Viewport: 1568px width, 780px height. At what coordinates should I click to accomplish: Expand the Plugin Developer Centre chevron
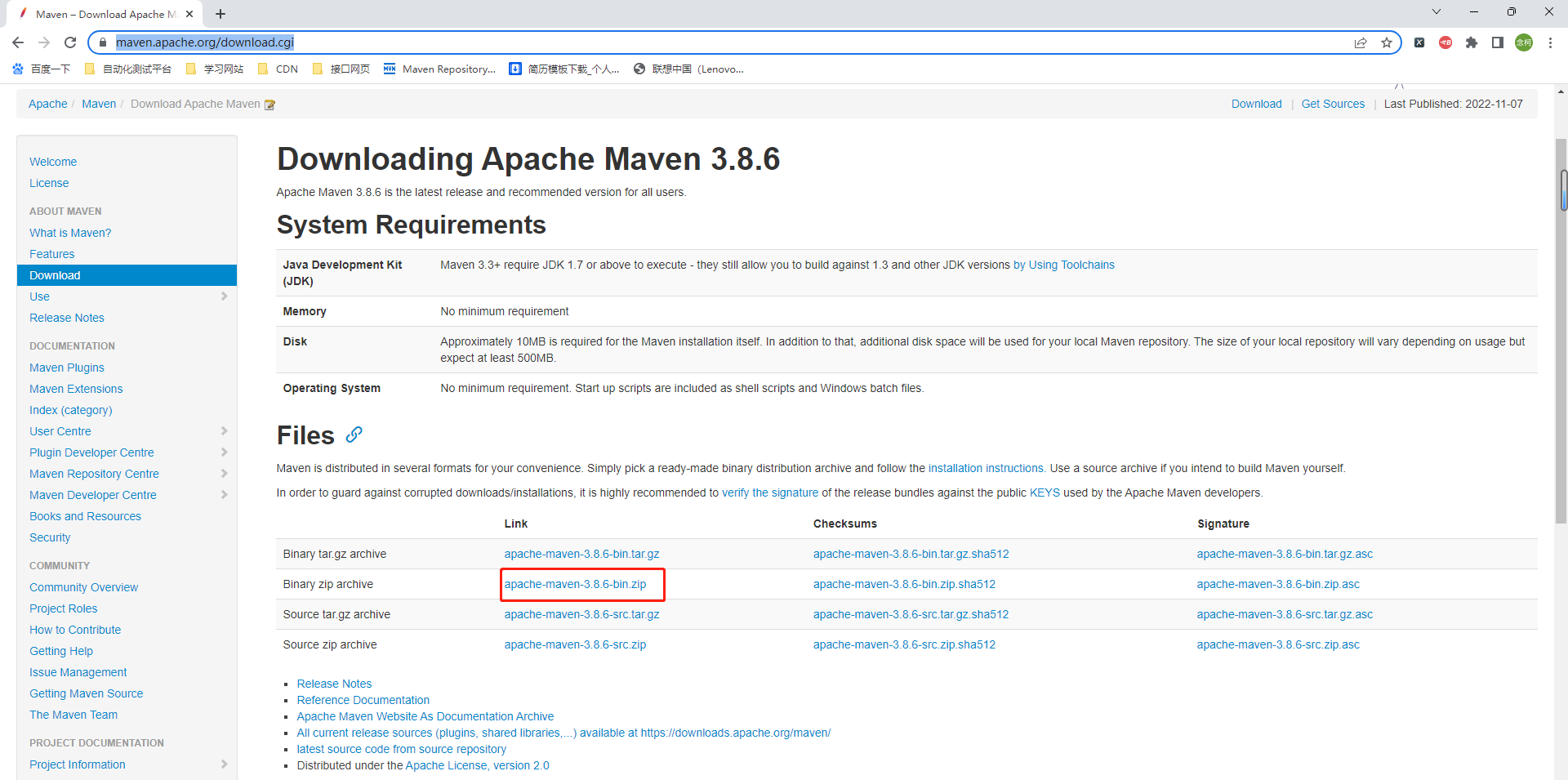[x=225, y=452]
